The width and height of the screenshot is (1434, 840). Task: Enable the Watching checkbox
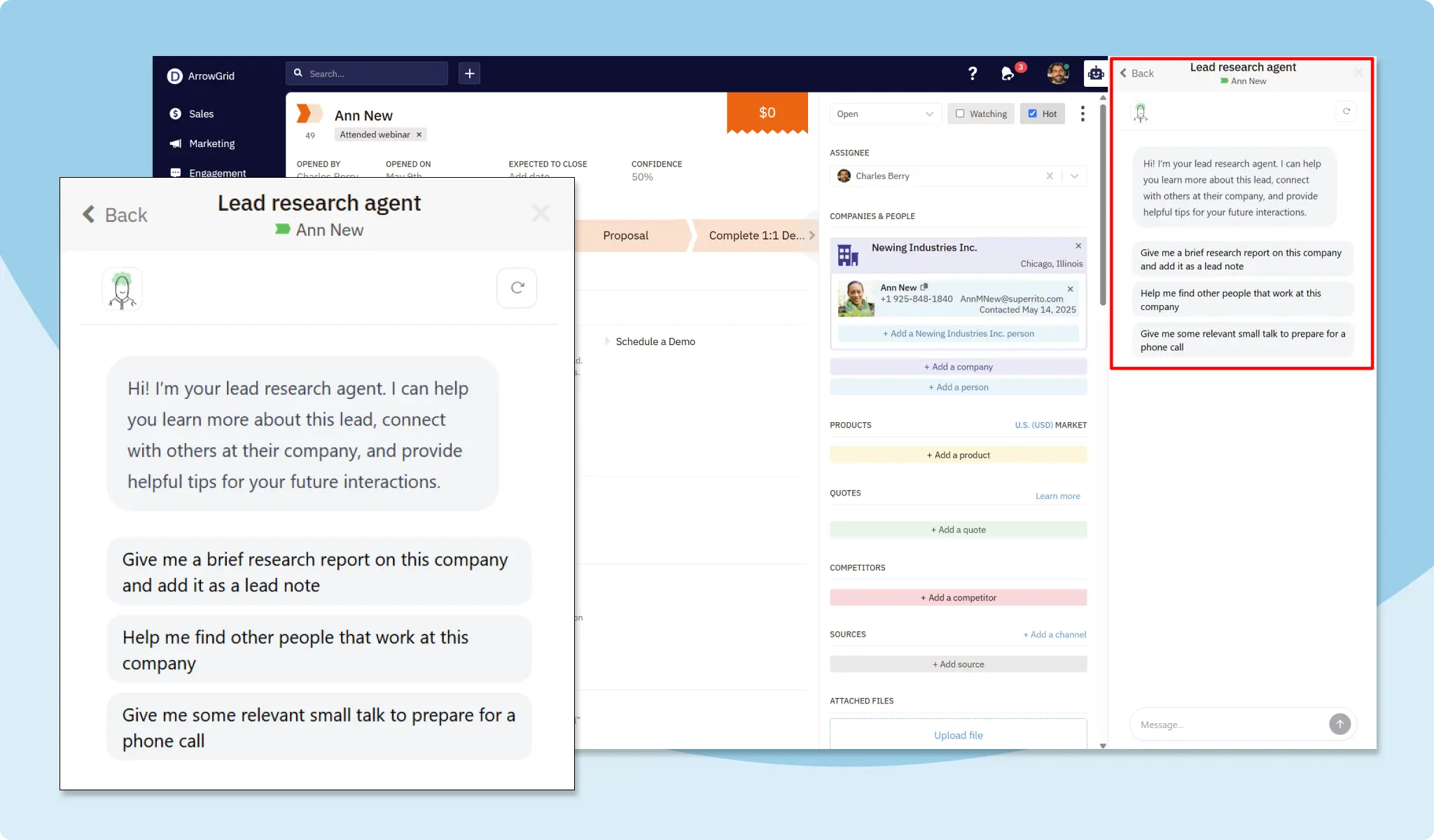[x=960, y=113]
